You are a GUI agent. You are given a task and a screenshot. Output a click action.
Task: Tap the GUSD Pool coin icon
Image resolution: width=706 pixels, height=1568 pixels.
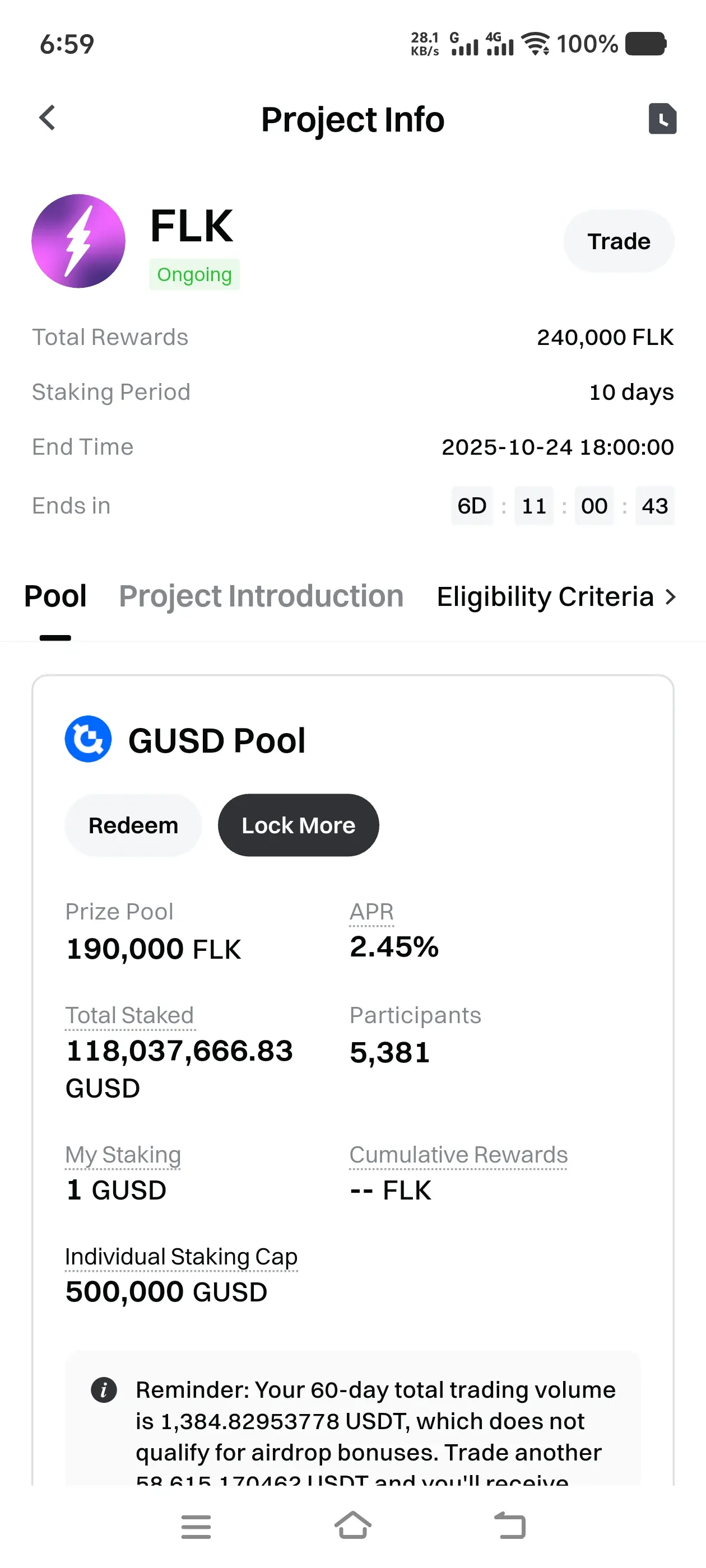89,739
